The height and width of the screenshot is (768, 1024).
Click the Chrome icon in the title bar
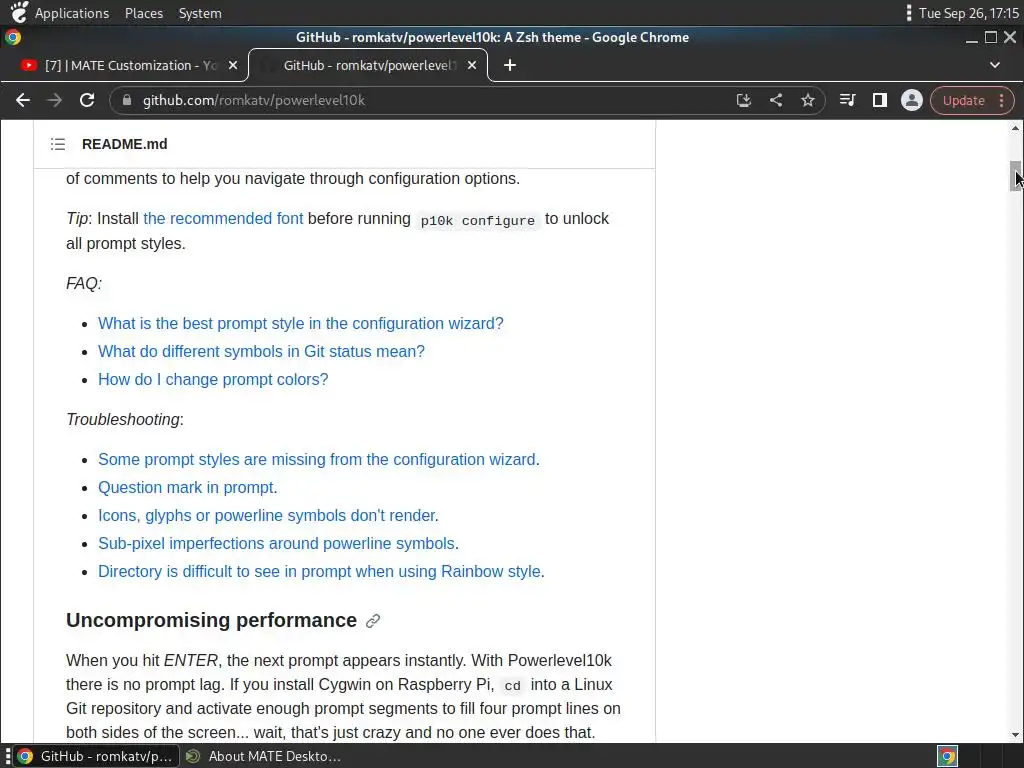[13, 37]
